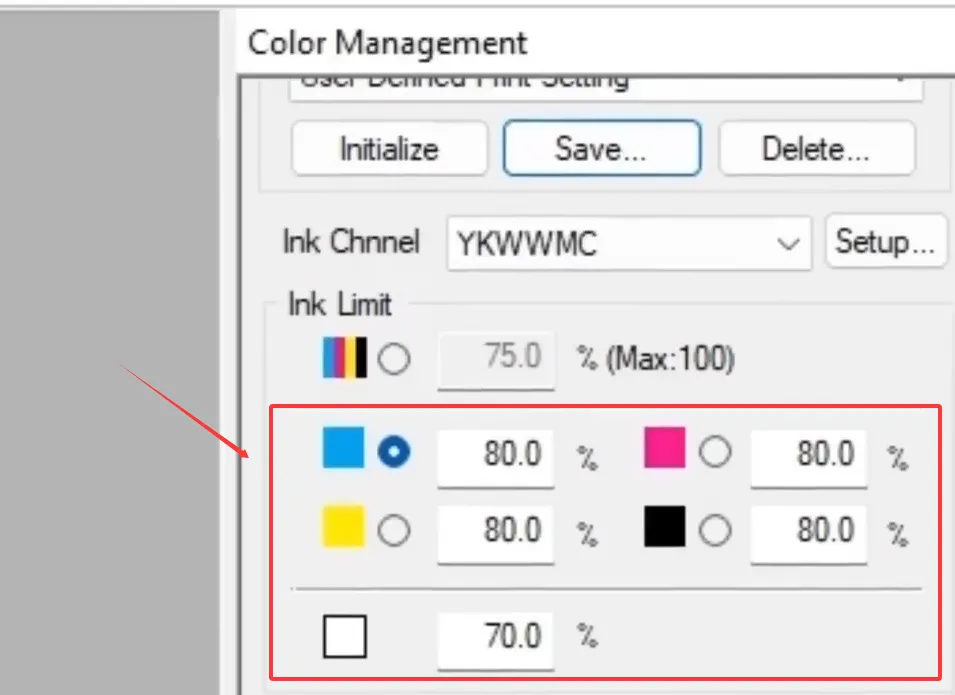The height and width of the screenshot is (695, 955).
Task: Click the User Defined Print Setting dropdown
Action: click(605, 80)
